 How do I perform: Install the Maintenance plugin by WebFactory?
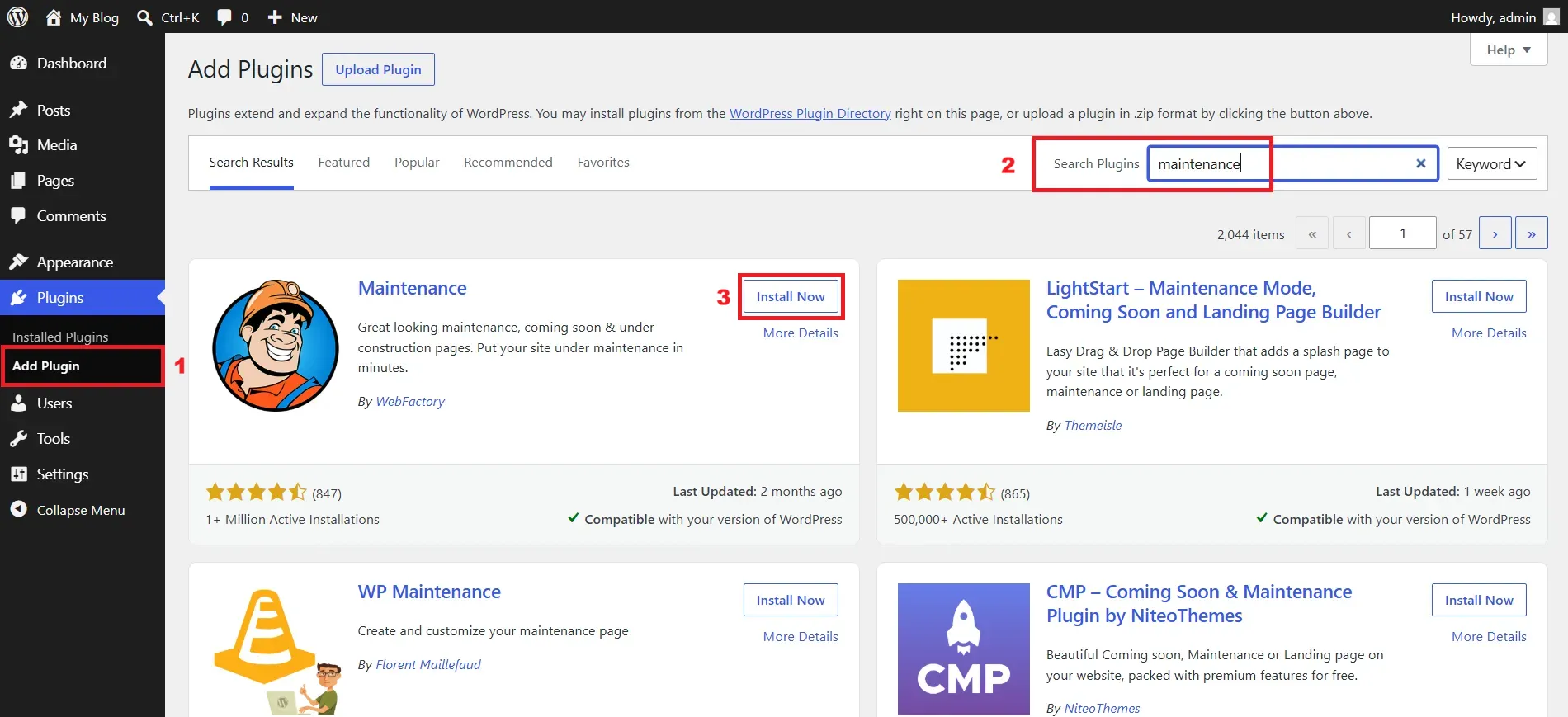(791, 296)
